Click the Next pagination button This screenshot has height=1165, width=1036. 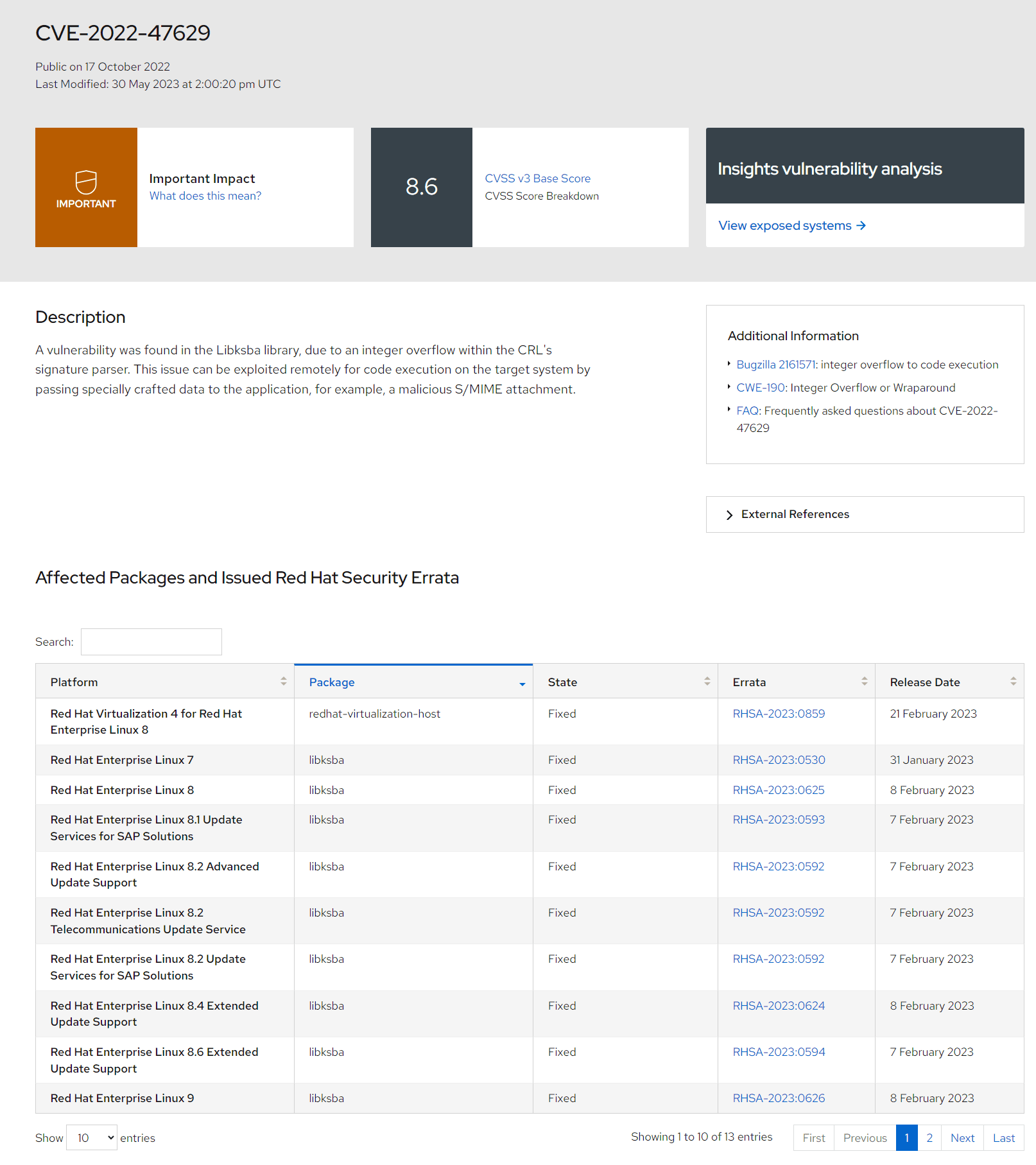click(963, 1138)
